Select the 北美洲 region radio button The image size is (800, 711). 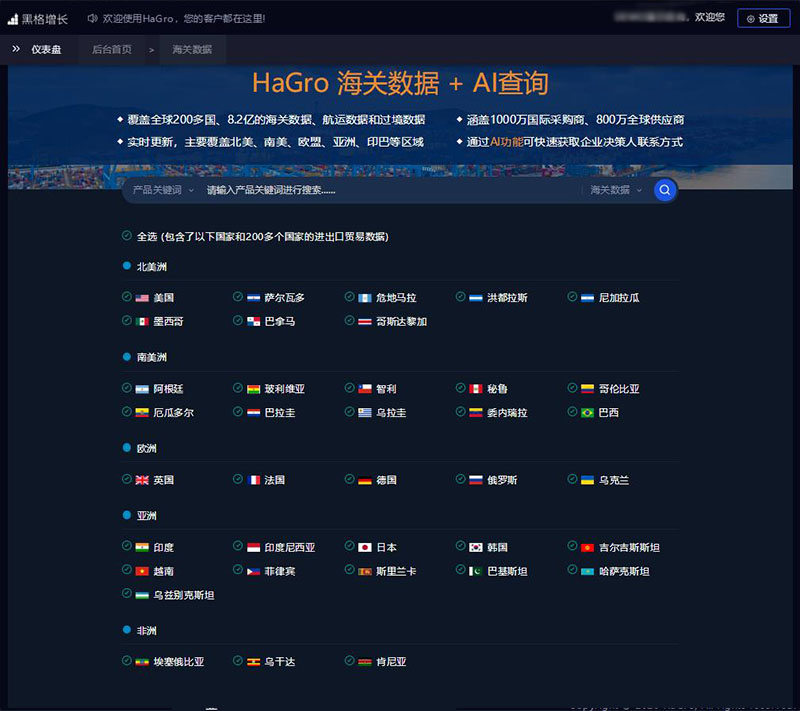pos(127,267)
